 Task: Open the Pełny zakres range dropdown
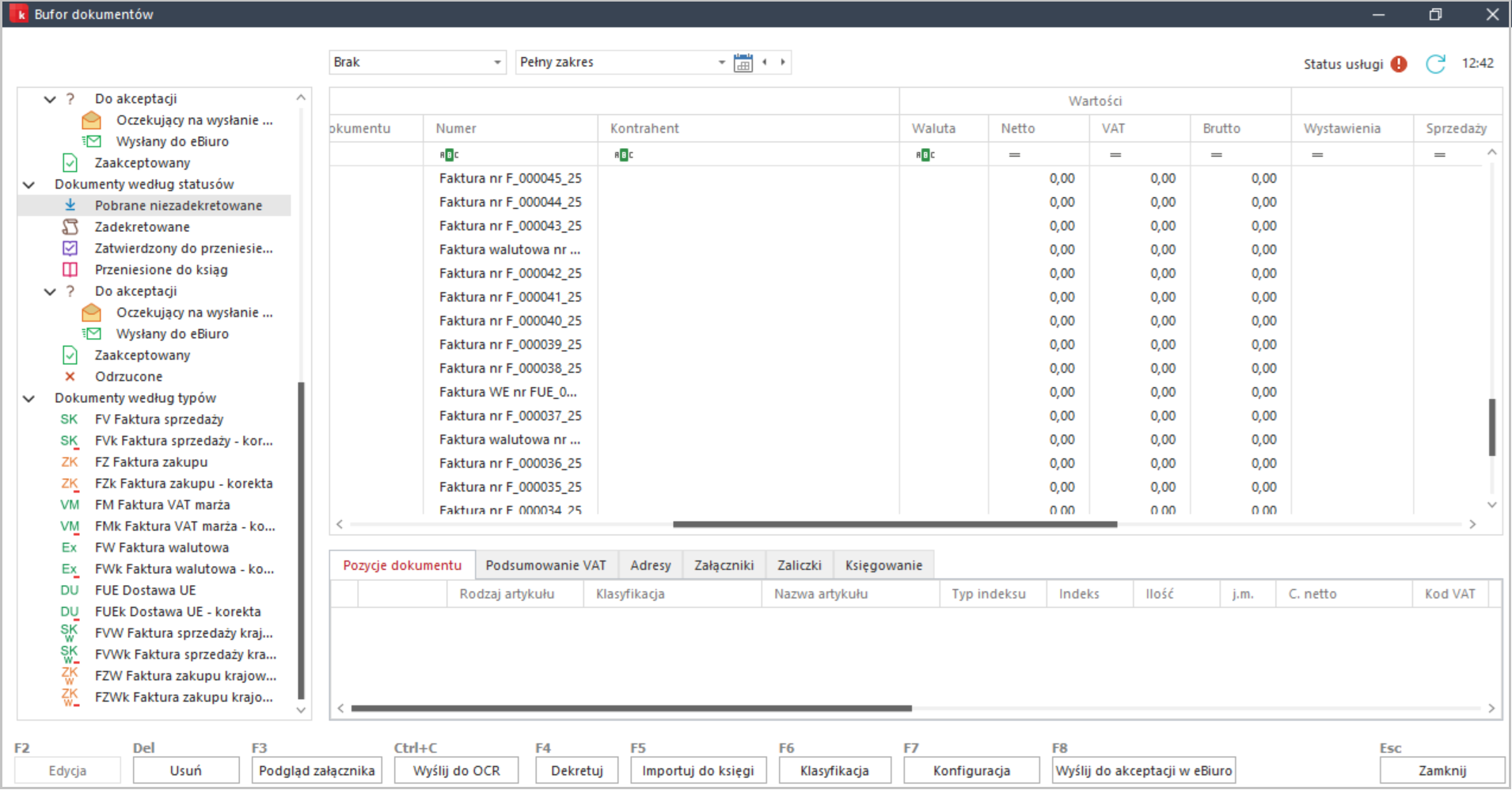pos(622,63)
